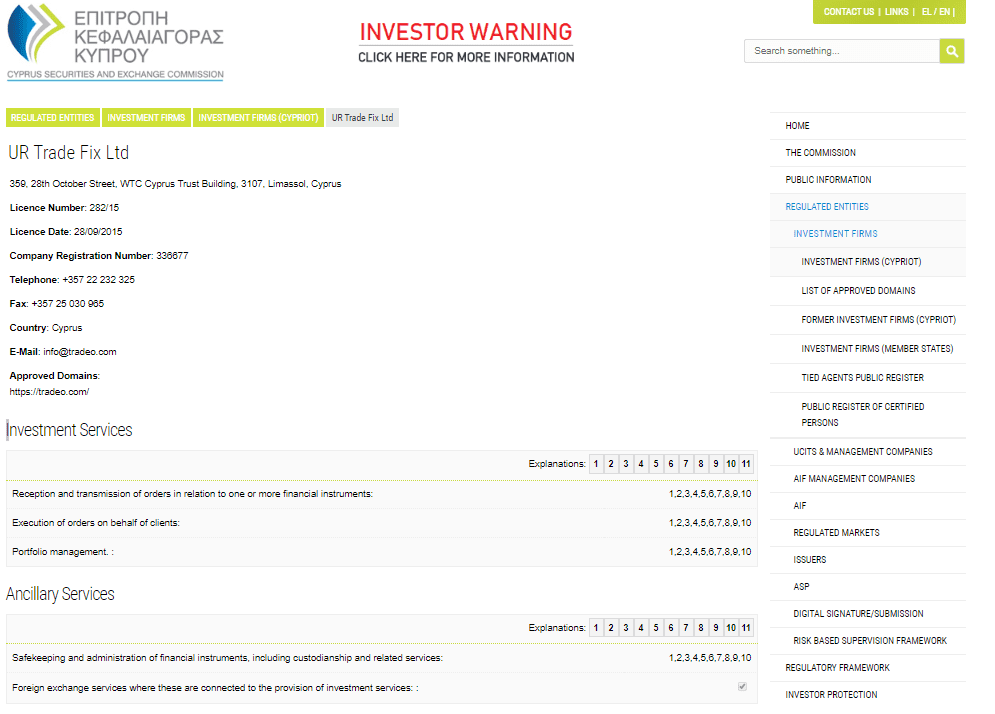Open explanation number 11 in Investment Services
Screen dimensions: 995x714
[x=745, y=463]
